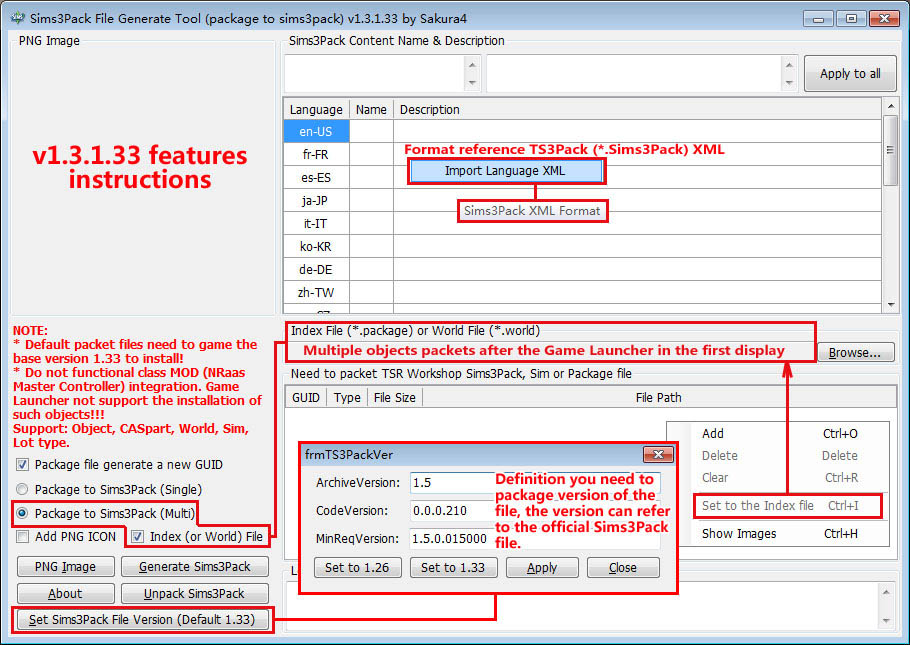The width and height of the screenshot is (910, 645).
Task: Click up arrow of the name box scrollbar
Action: (472, 65)
